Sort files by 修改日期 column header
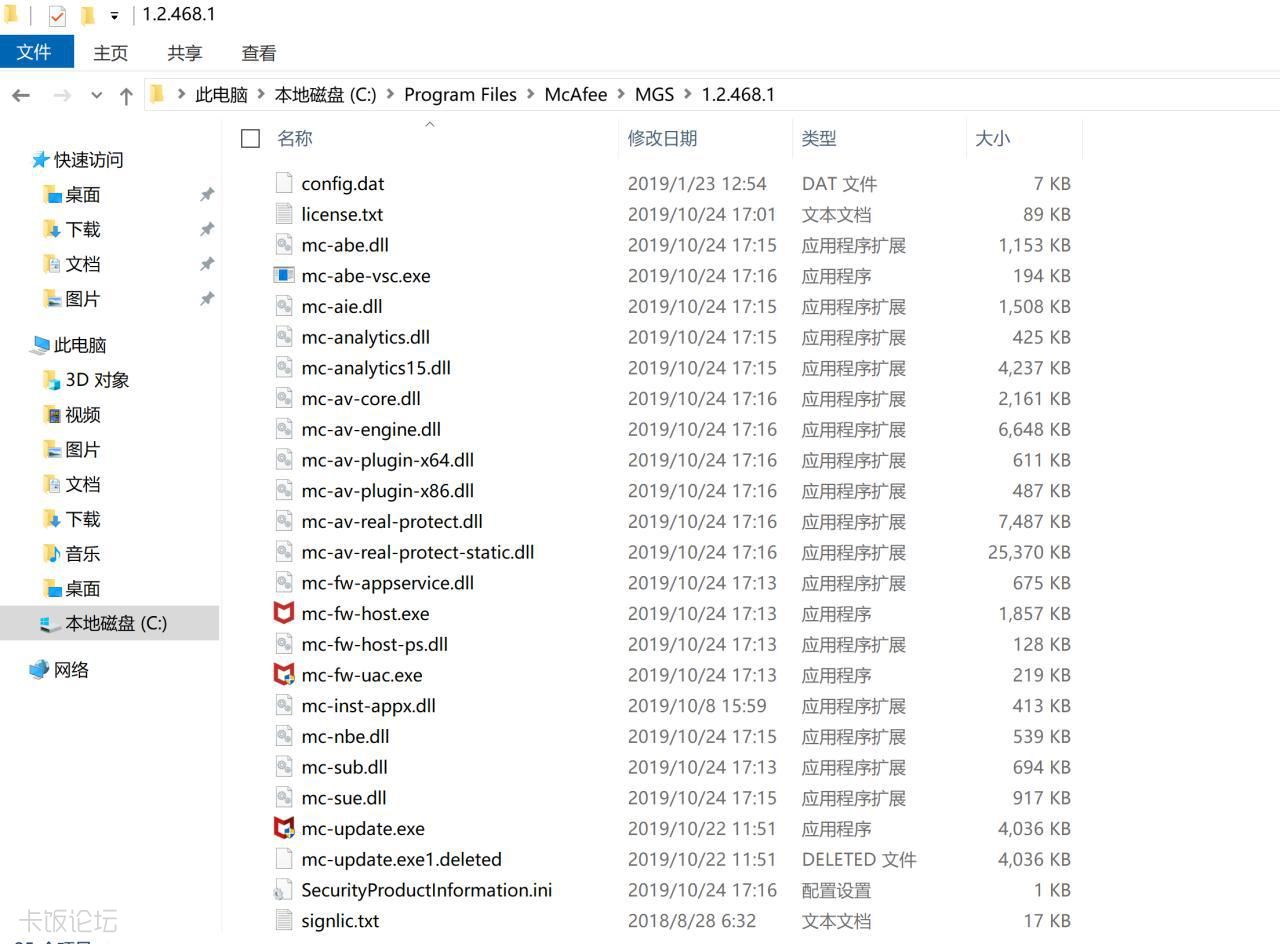1280x944 pixels. [662, 138]
